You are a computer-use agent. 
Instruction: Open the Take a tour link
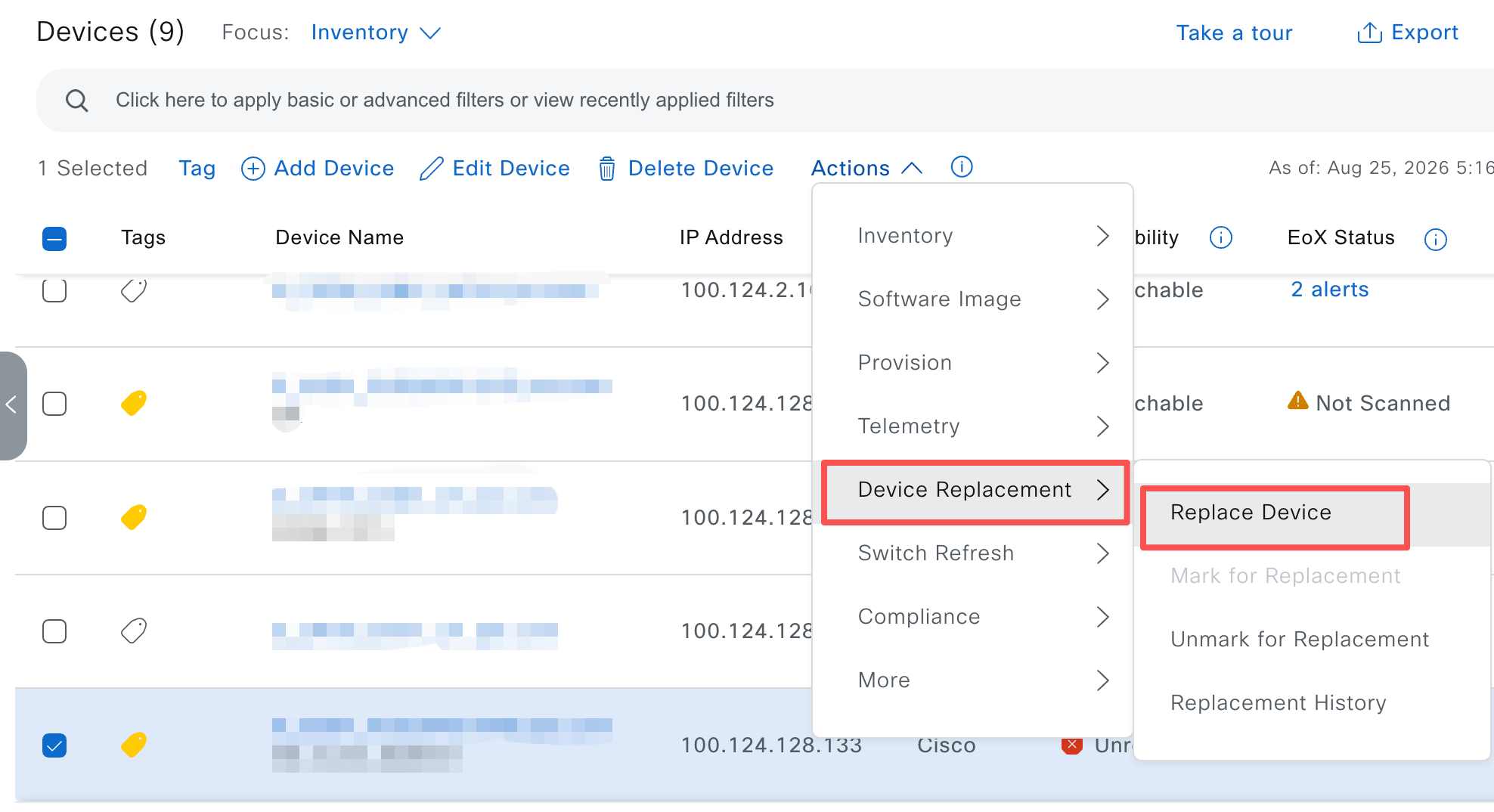[x=1234, y=33]
